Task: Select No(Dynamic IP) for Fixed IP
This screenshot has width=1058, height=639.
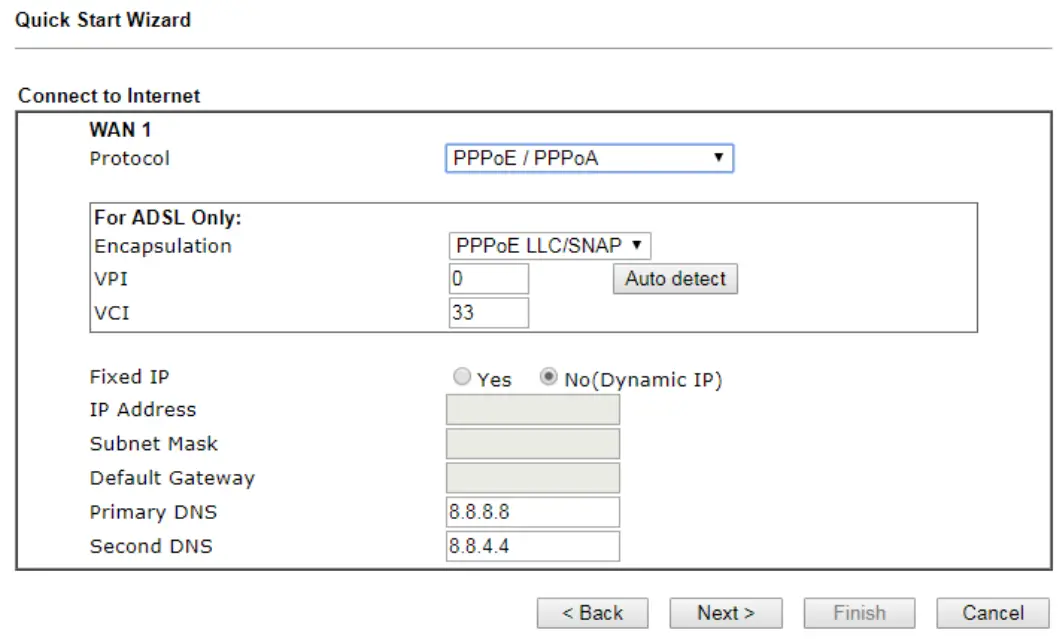Action: pos(546,376)
